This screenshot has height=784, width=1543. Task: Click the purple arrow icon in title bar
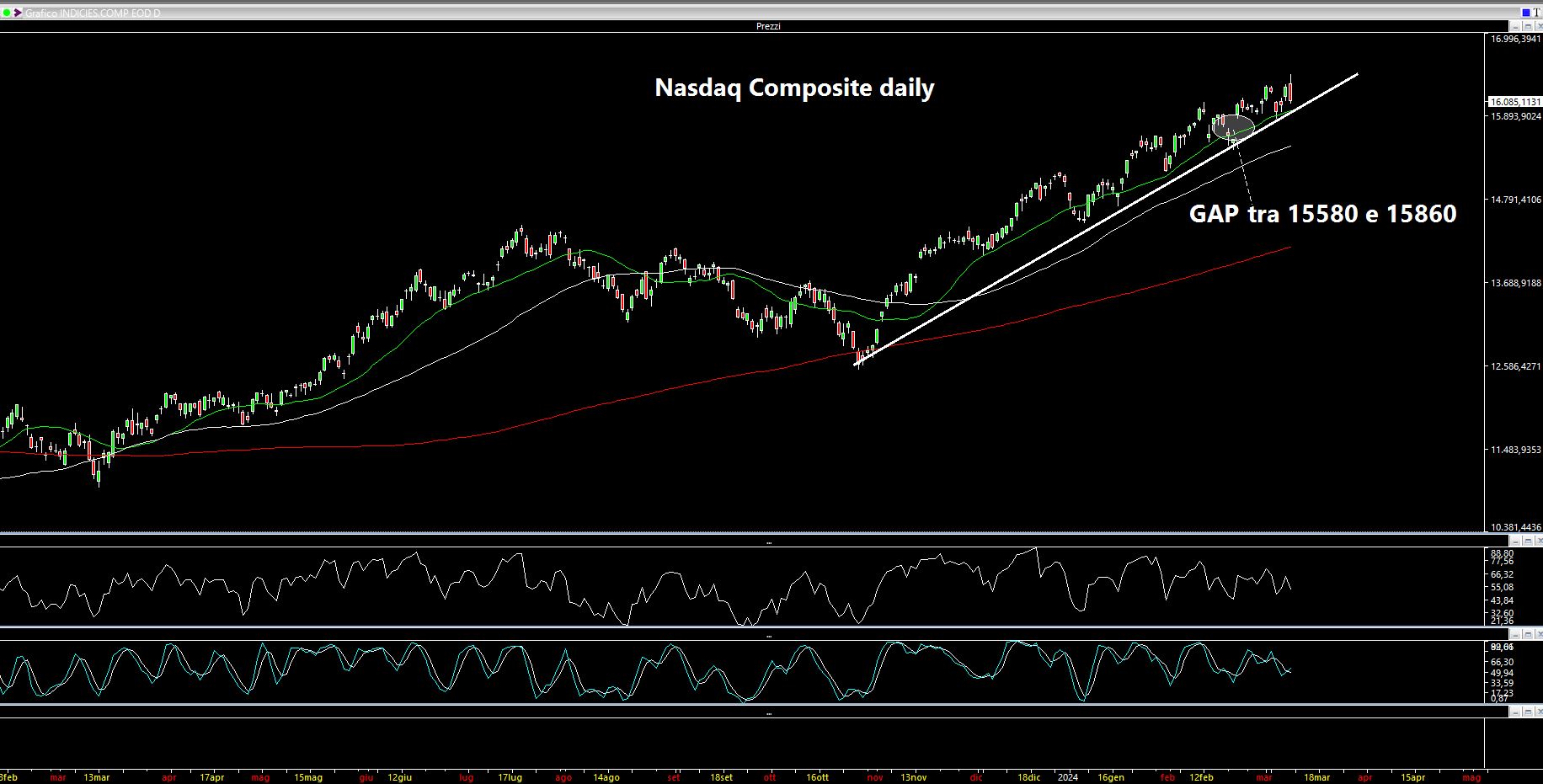[x=18, y=13]
